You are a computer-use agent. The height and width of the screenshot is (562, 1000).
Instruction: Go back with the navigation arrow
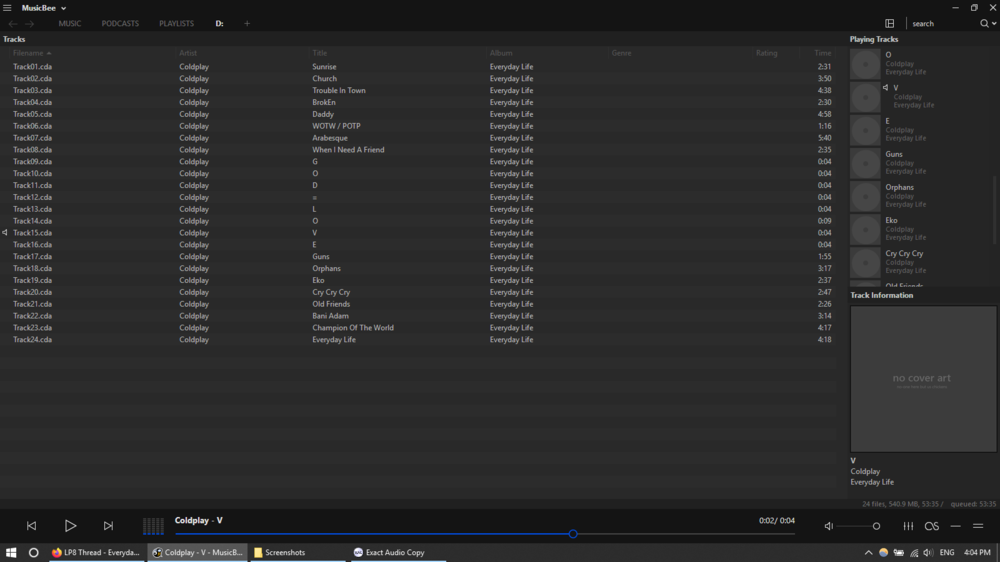click(x=13, y=24)
